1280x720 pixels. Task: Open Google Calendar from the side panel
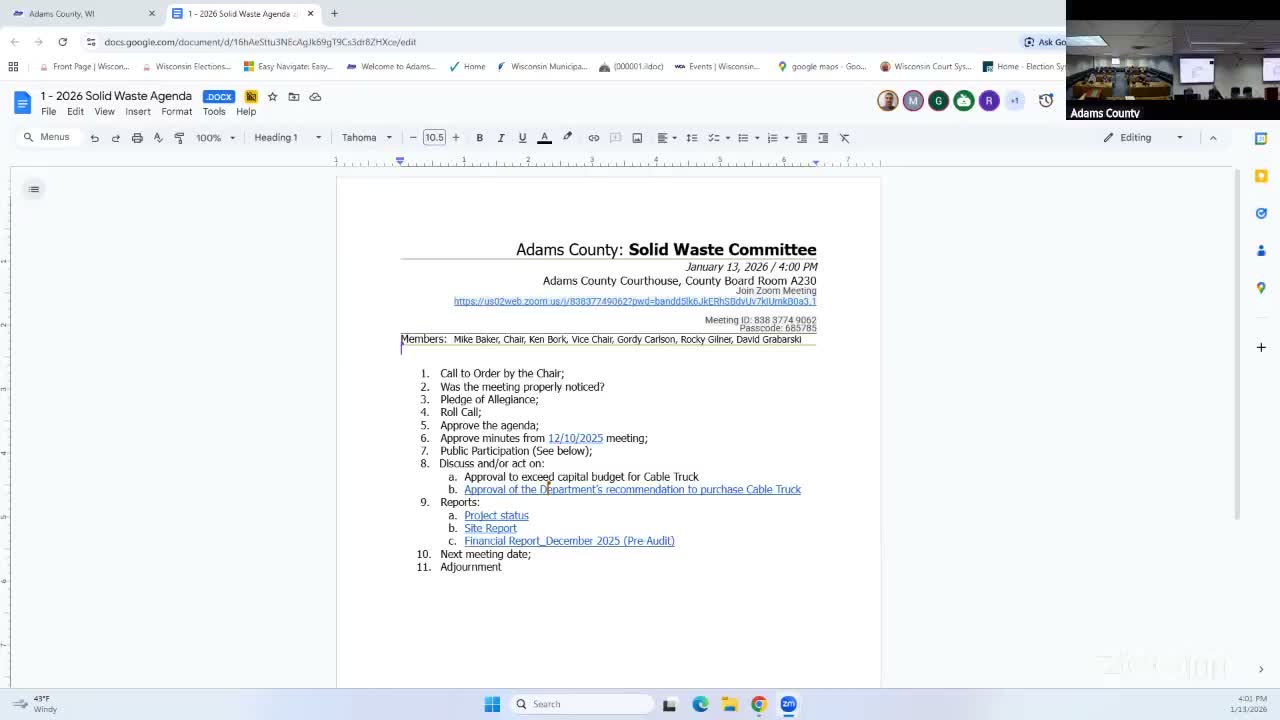(x=1261, y=140)
